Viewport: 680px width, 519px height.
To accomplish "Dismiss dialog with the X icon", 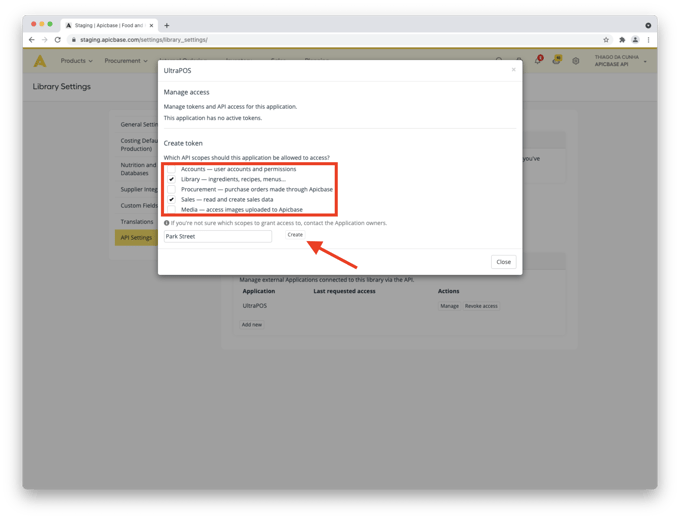I will coord(513,69).
